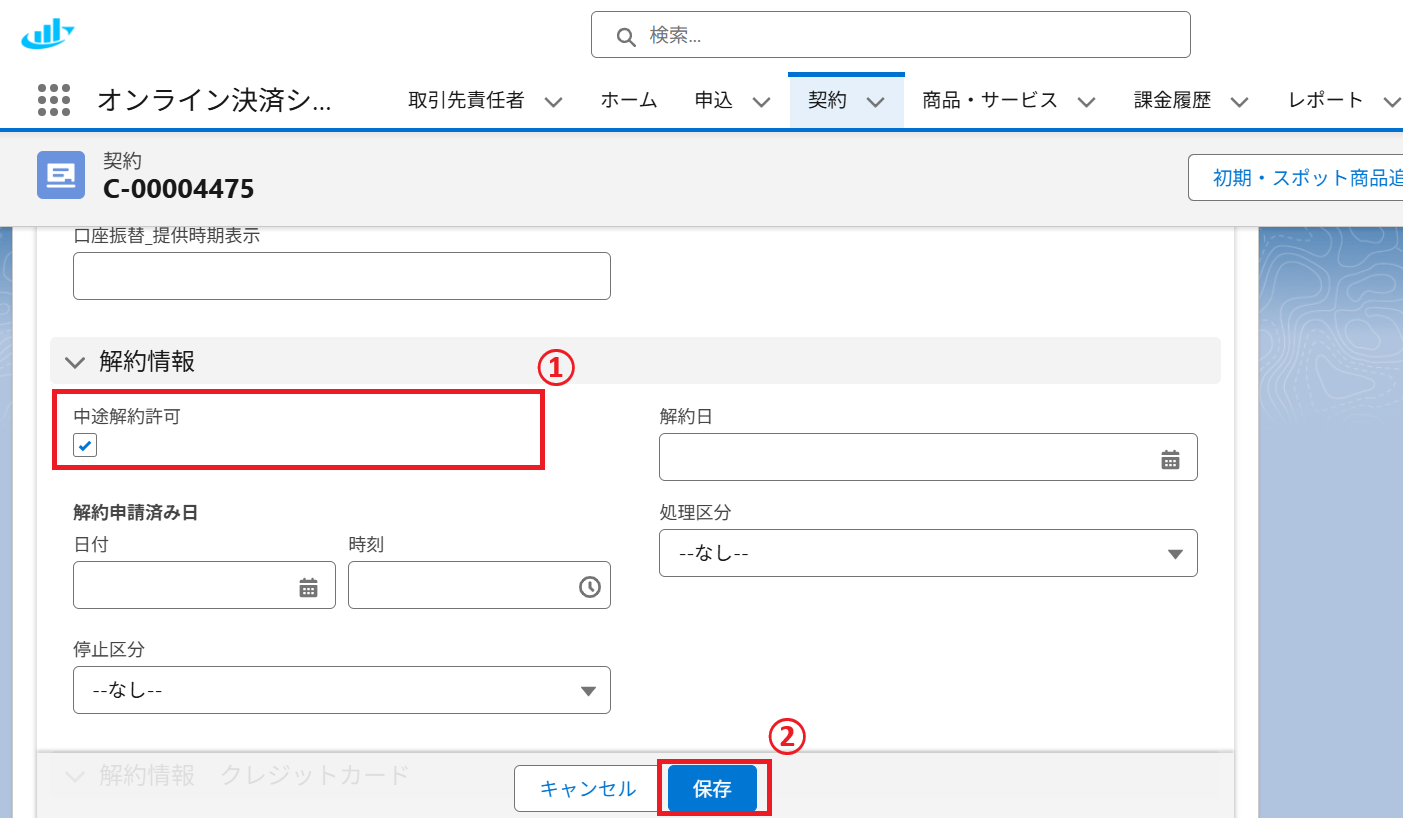Click the contract record icon next to C-00004475

tap(60, 175)
